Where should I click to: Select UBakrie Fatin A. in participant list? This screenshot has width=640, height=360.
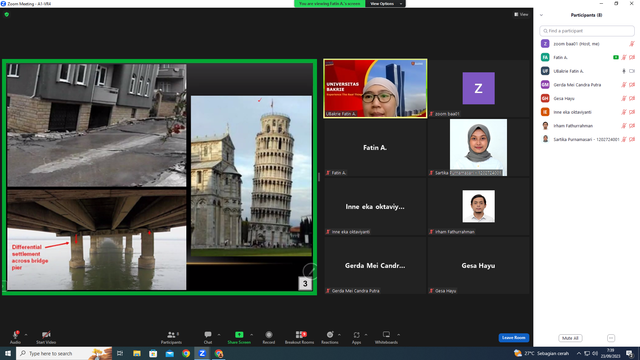[x=587, y=71]
